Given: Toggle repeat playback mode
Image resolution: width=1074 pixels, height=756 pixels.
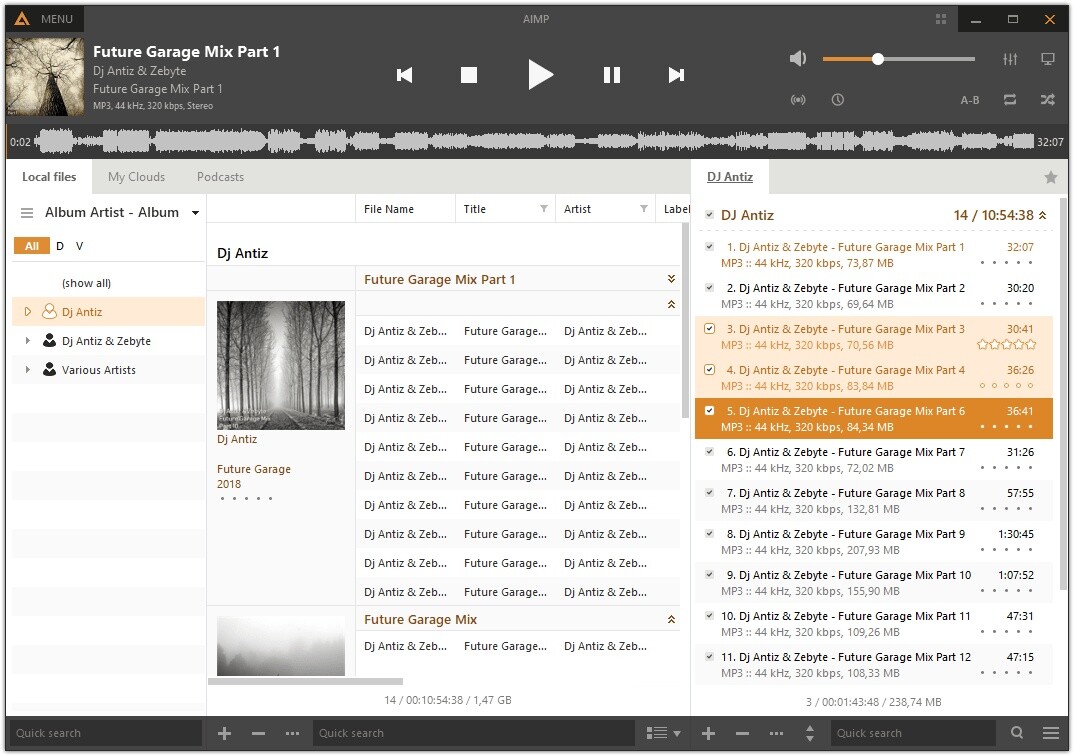Looking at the screenshot, I should click(1010, 100).
